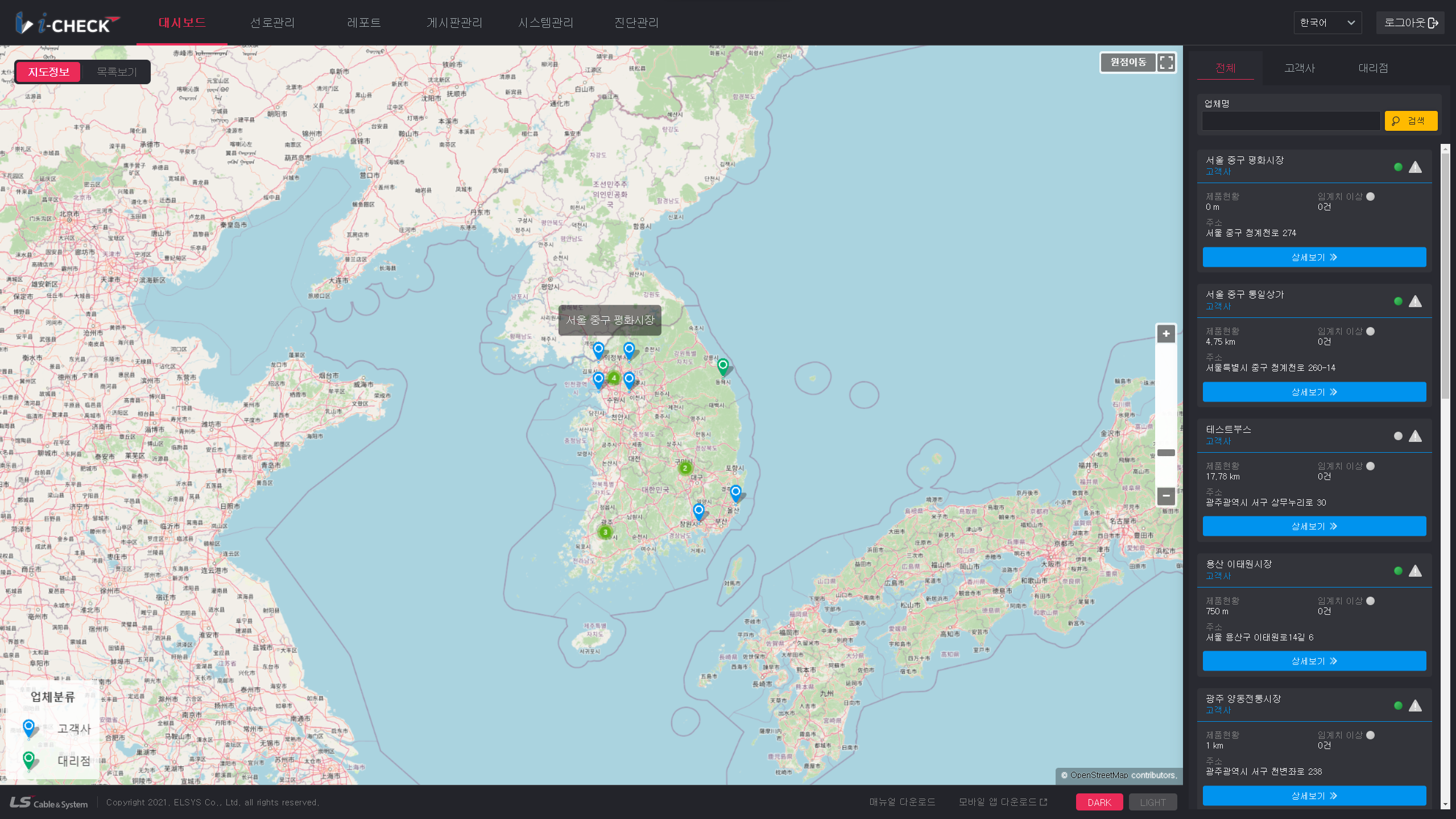Screen dimensions: 1456x819
Task: Click the 원점이동 button
Action: (1128, 62)
